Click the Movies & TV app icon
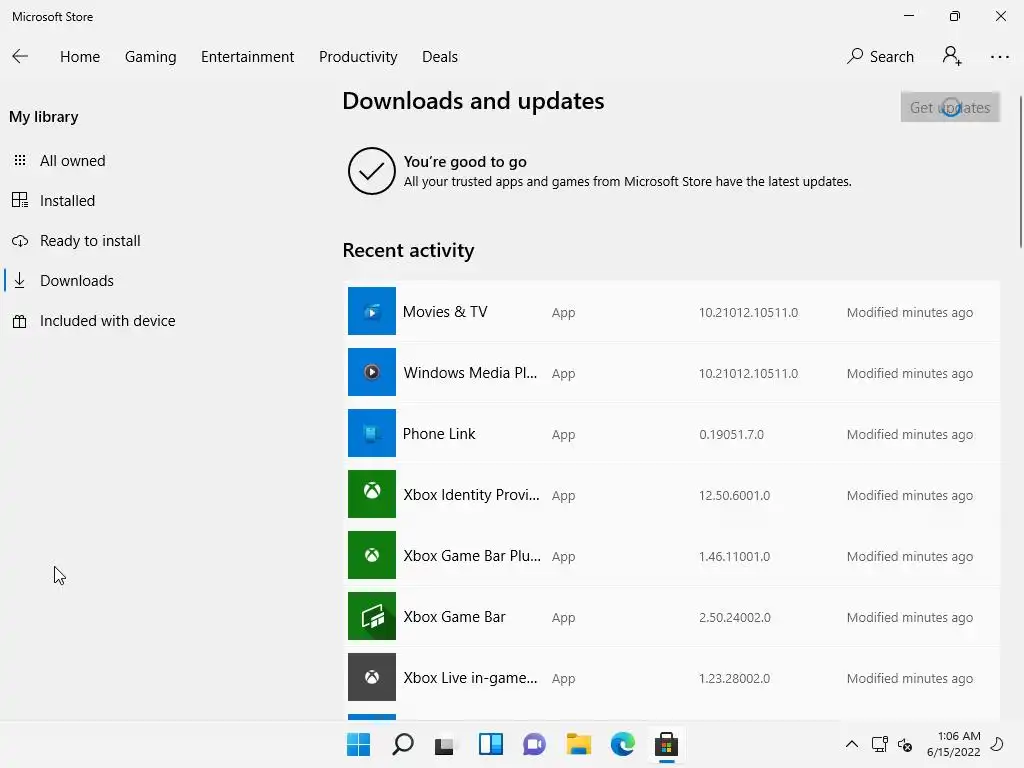This screenshot has width=1024, height=768. (x=372, y=311)
